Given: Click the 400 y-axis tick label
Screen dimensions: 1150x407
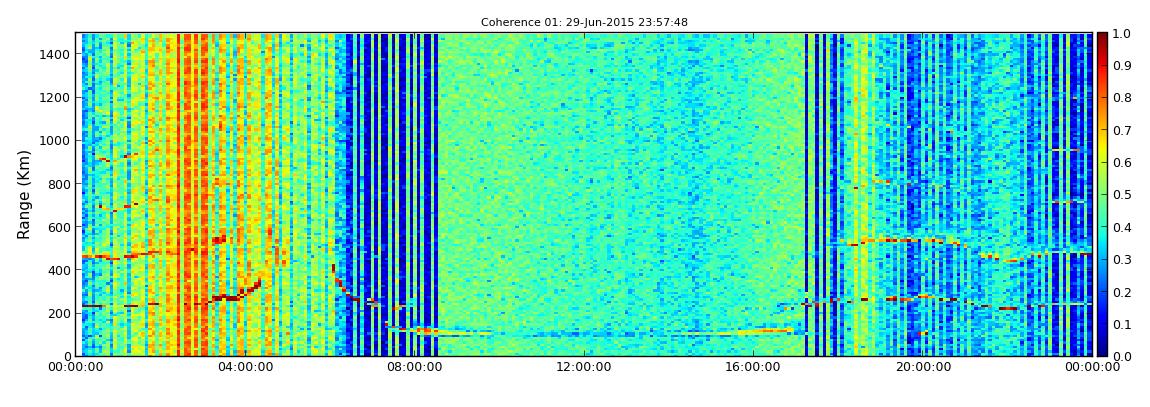Looking at the screenshot, I should [60, 271].
